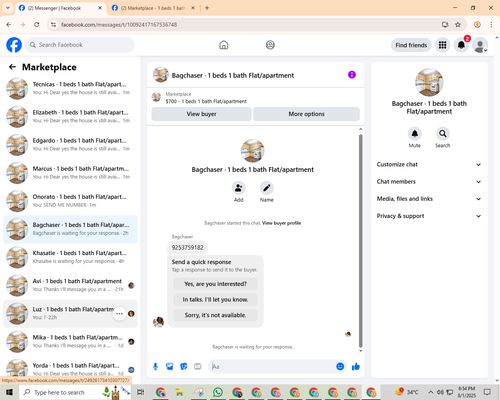Go back with Marketplace arrow
The width and height of the screenshot is (500, 400).
click(x=12, y=67)
